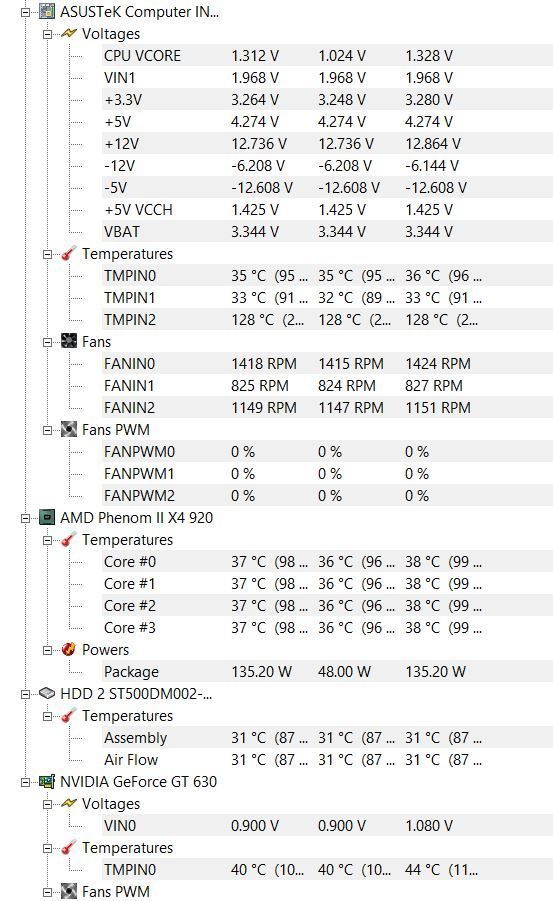Image resolution: width=553 pixels, height=901 pixels.
Task: Click the flame icon beside Powers
Action: coord(68,649)
